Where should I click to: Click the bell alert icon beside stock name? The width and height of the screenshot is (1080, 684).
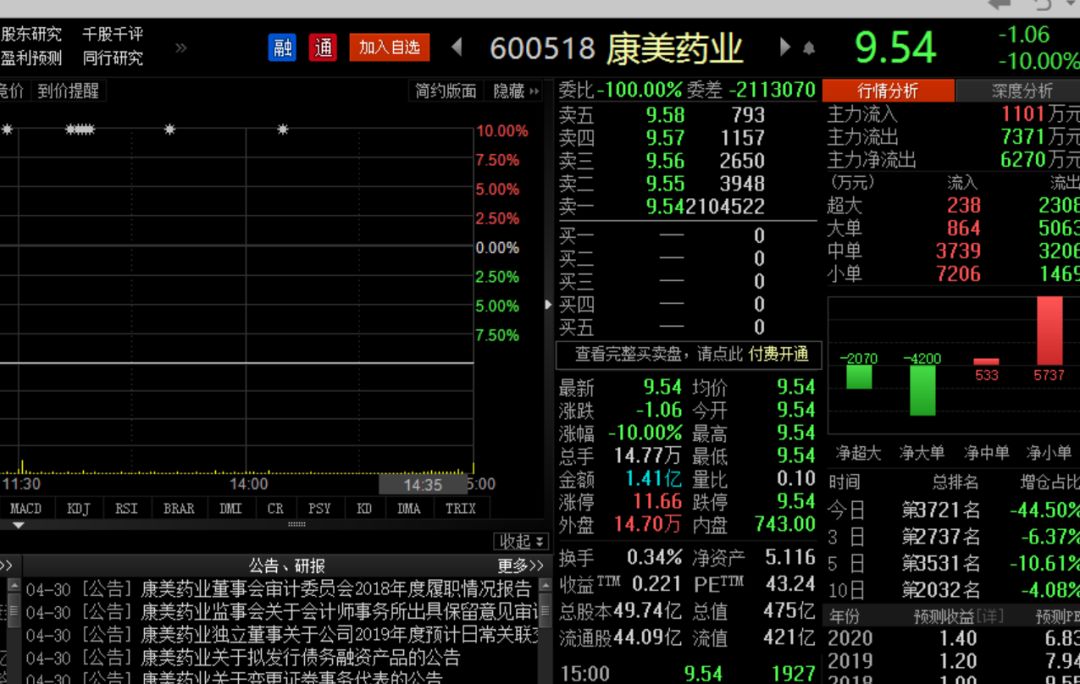click(809, 48)
